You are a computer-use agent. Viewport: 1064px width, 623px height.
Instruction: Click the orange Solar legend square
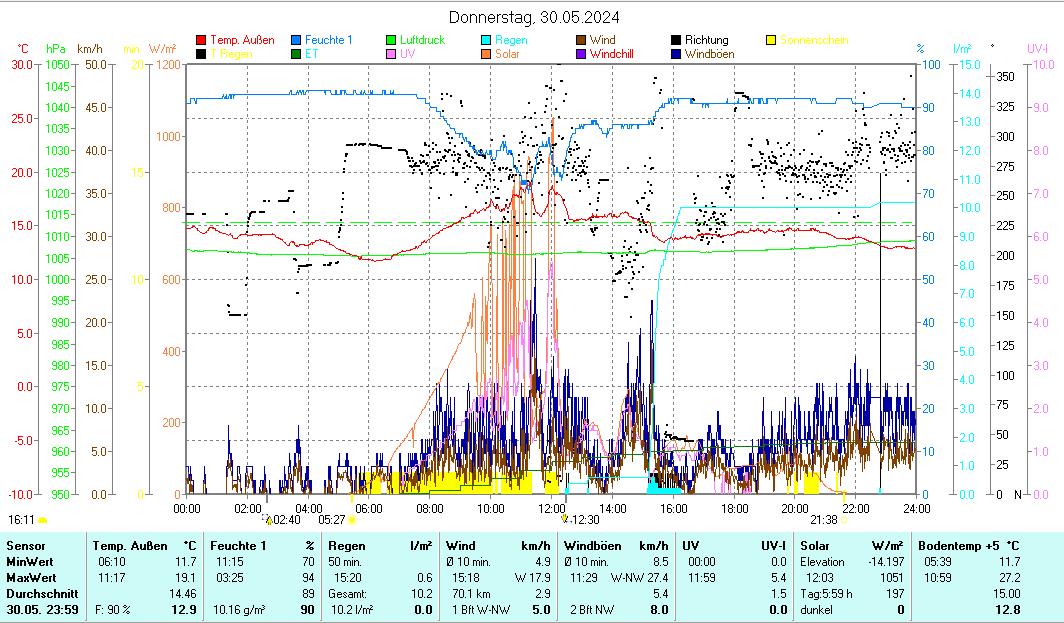tap(487, 54)
